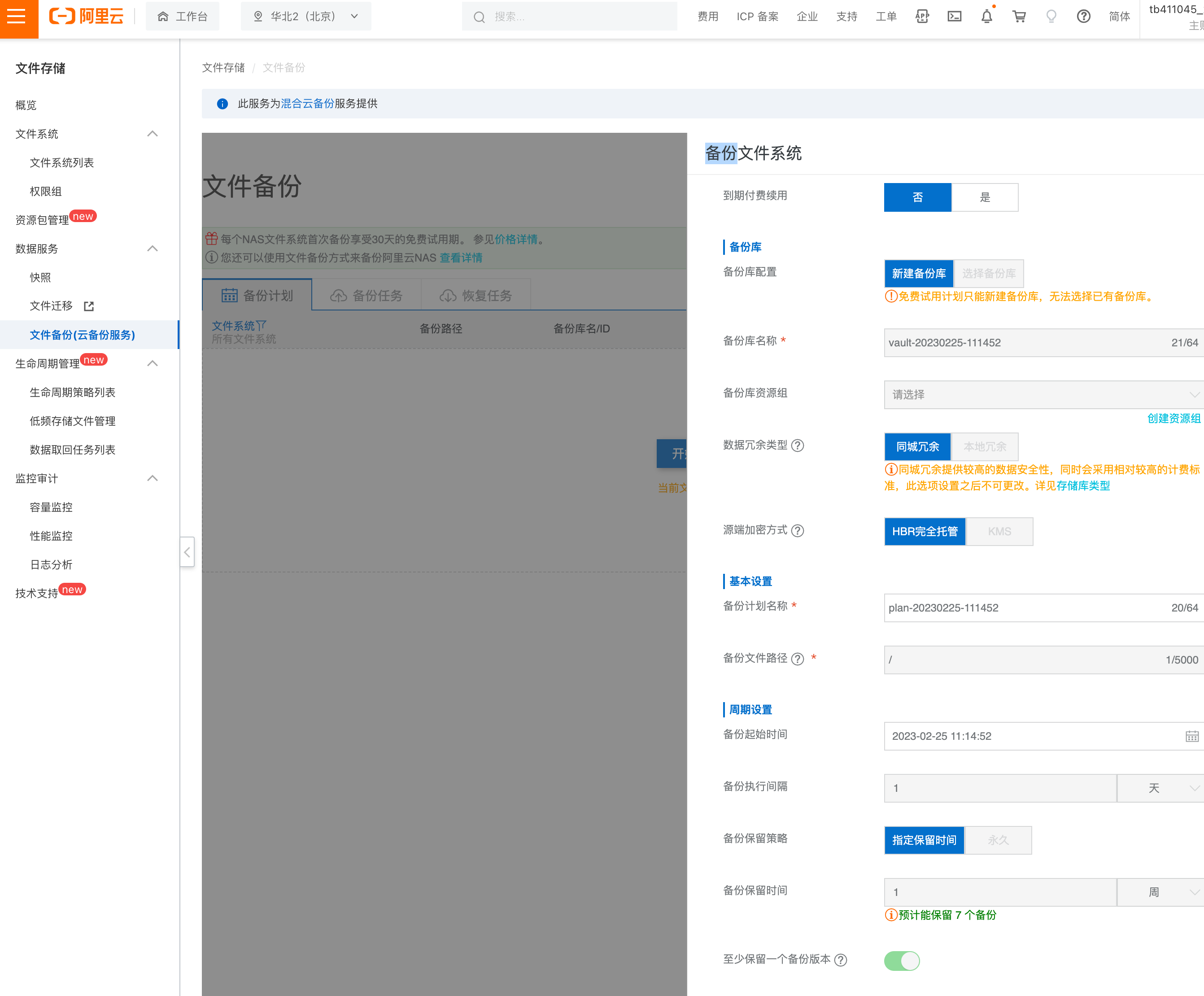
Task: Open the hamburger main menu
Action: pos(17,17)
